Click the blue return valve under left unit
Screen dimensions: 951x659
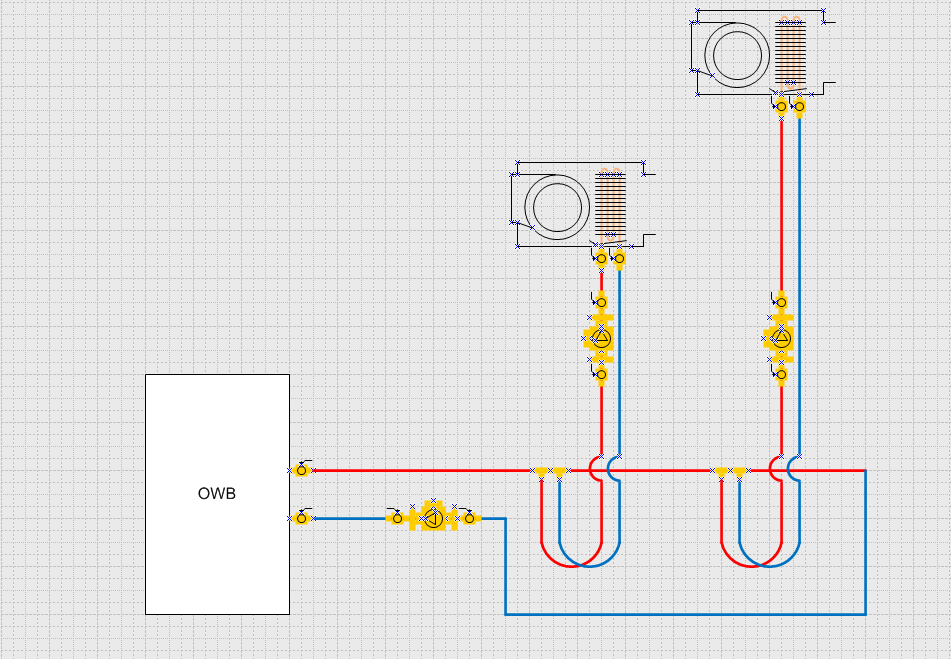[x=619, y=260]
